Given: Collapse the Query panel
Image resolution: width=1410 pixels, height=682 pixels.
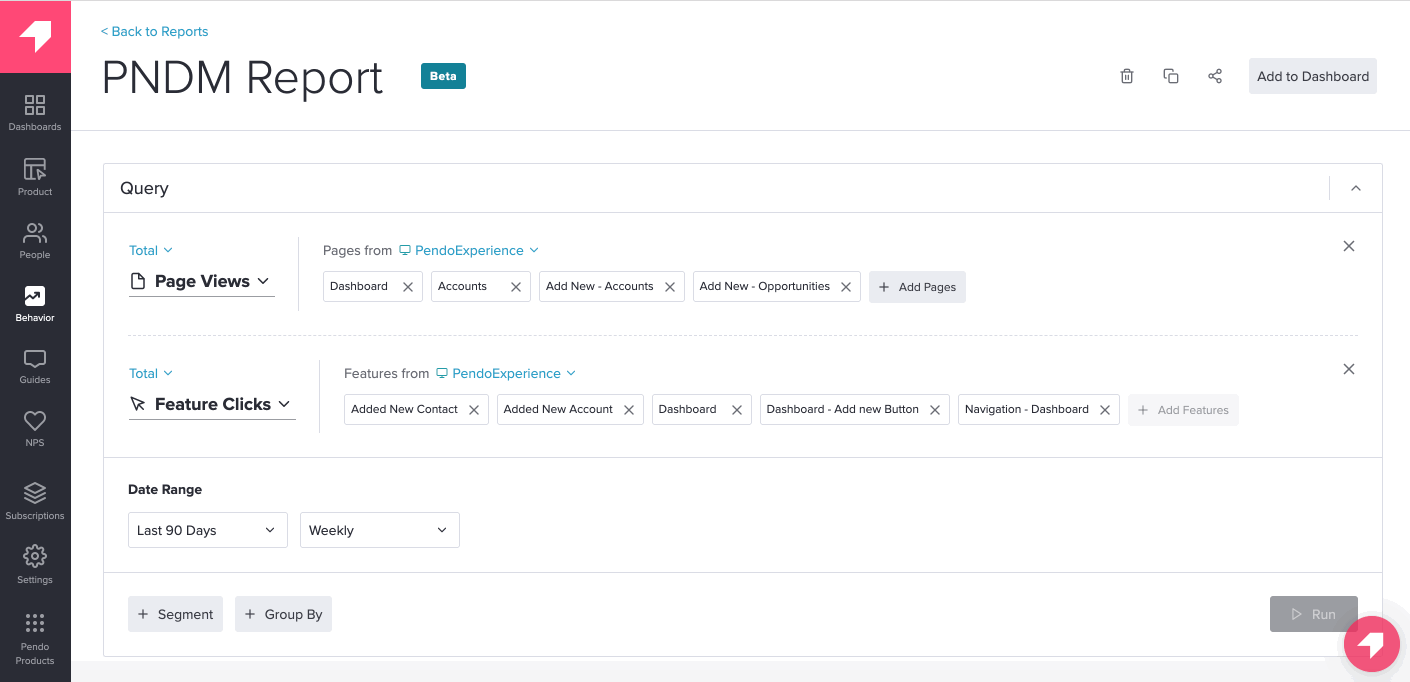Looking at the screenshot, I should 1356,188.
